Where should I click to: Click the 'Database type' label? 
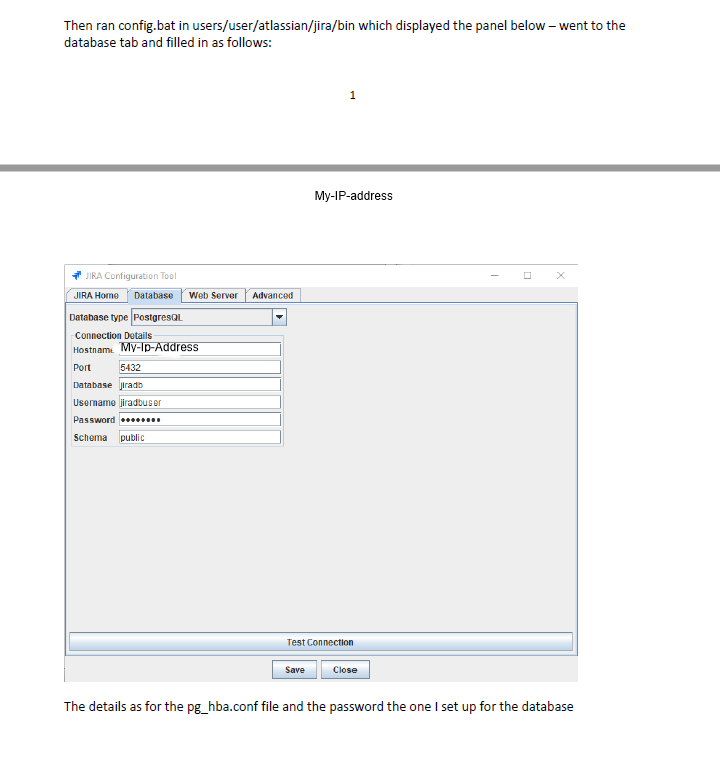point(98,318)
